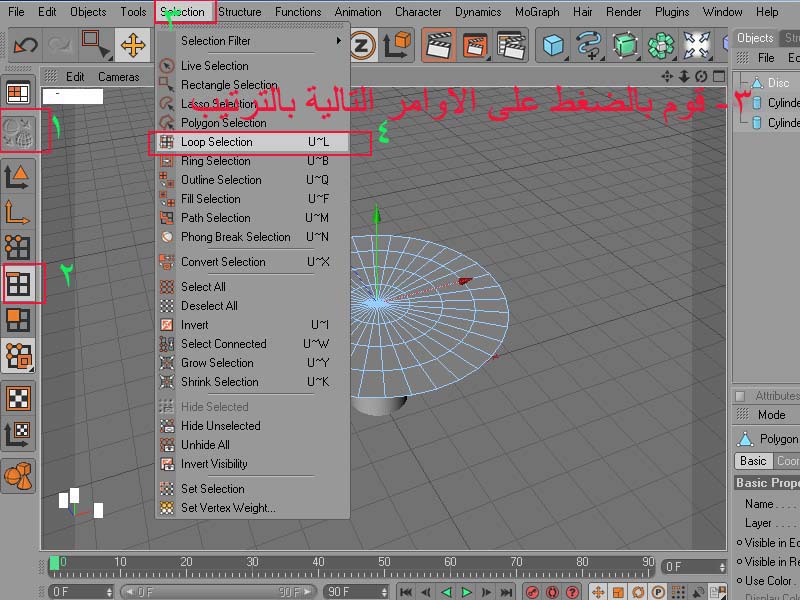This screenshot has height=600, width=800.
Task: Toggle scale keyframe recording icon
Action: point(618,592)
